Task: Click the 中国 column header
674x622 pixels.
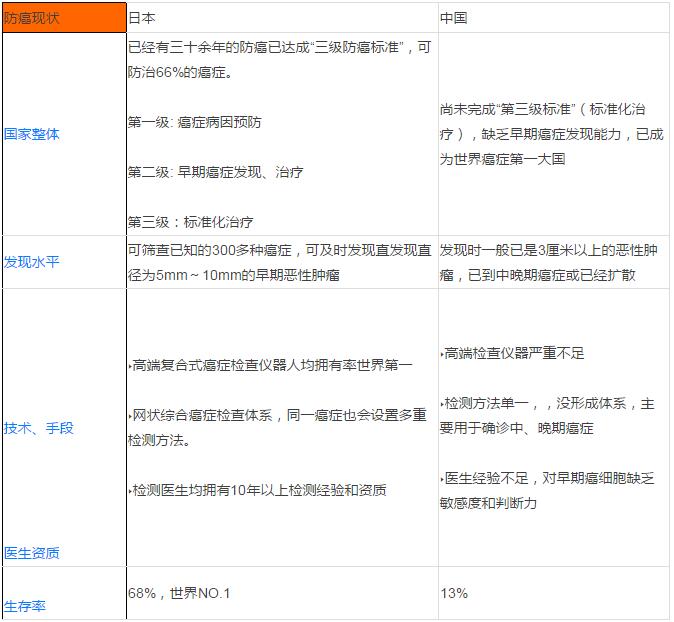Action: click(453, 18)
